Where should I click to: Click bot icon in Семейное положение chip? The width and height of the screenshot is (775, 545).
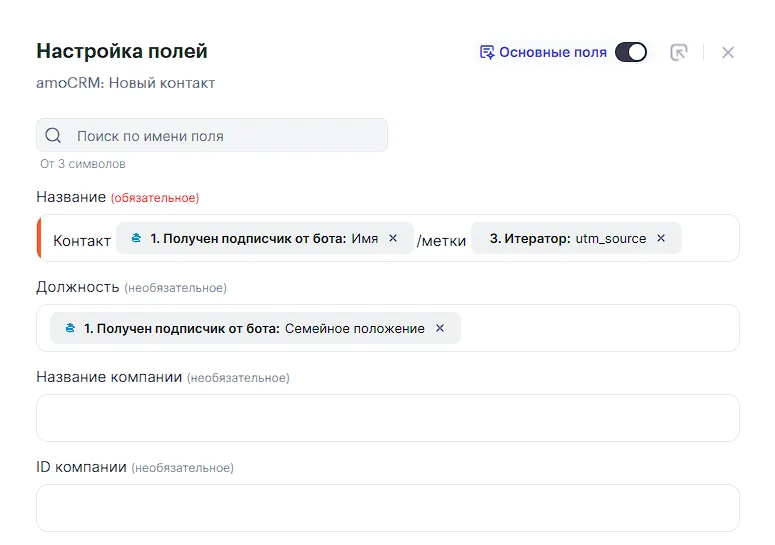(x=70, y=328)
